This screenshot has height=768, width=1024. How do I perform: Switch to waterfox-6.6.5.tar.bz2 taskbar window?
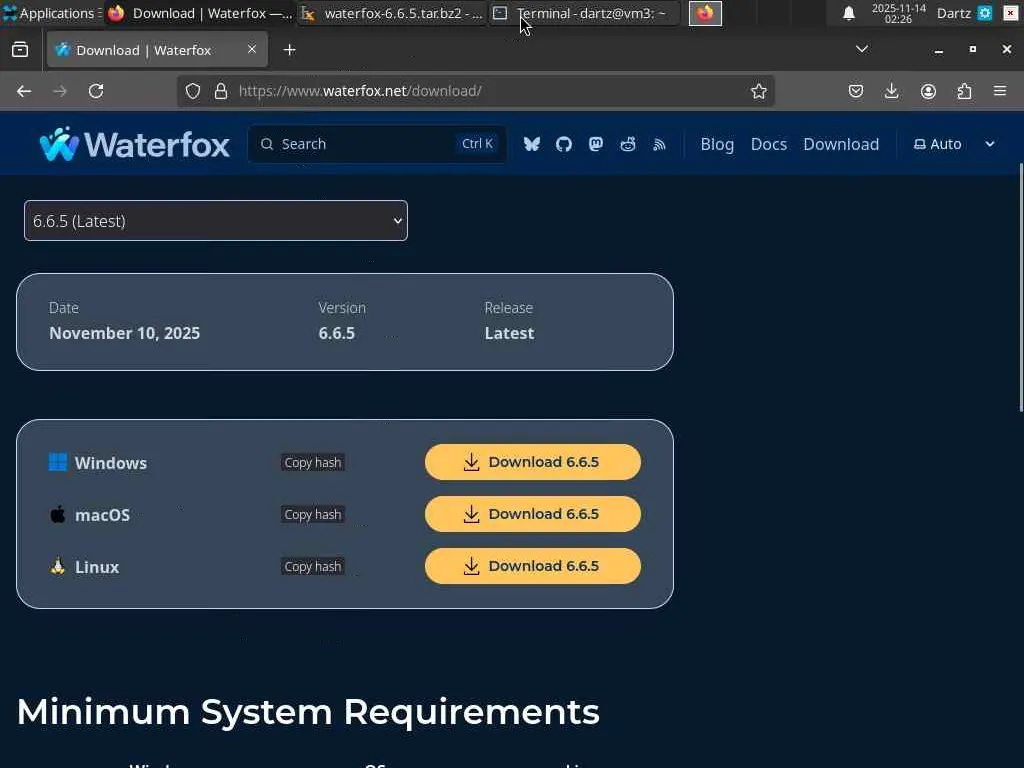[x=393, y=13]
